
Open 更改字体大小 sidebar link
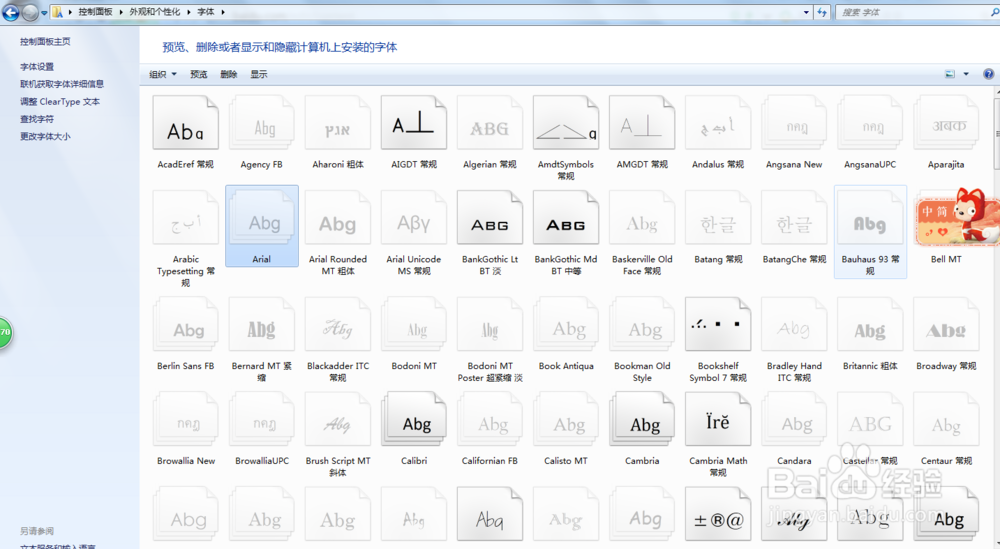coord(45,136)
